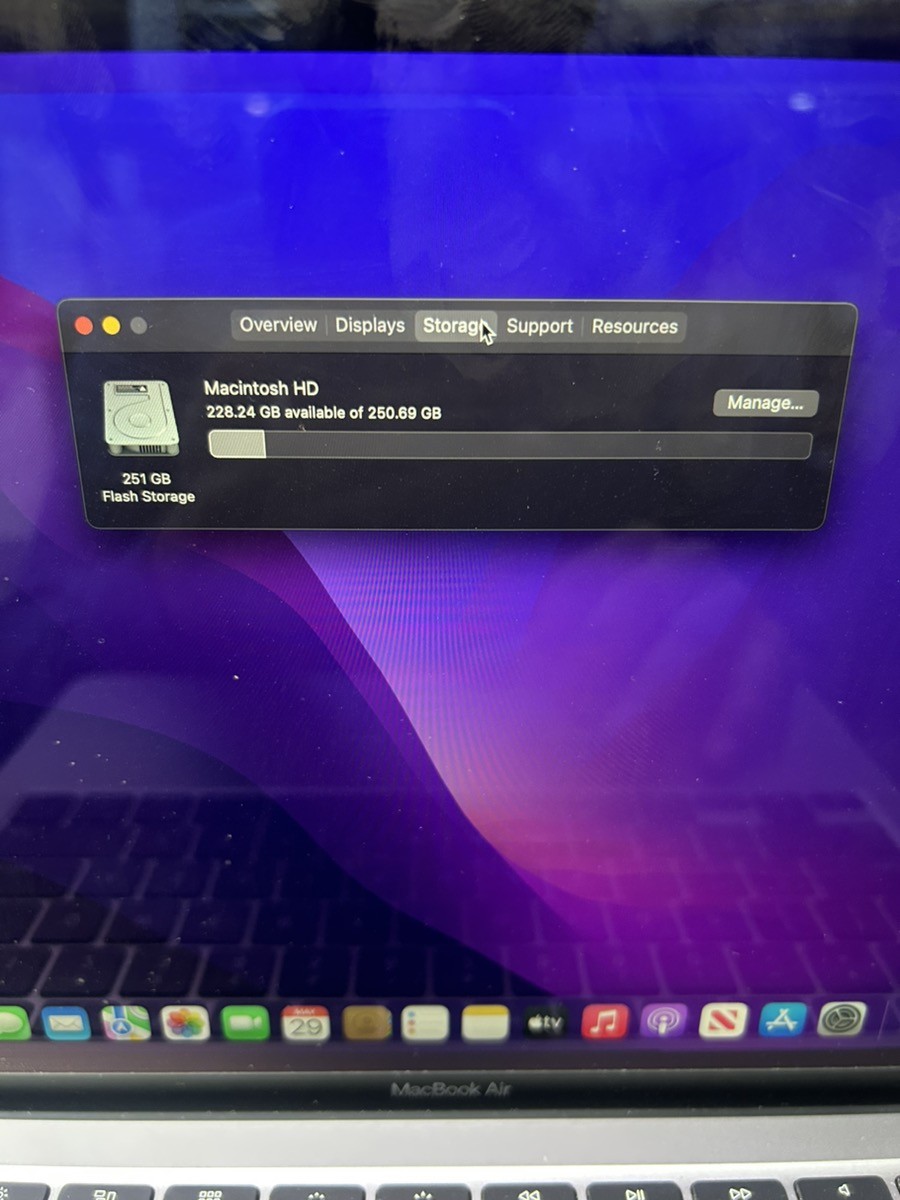Open Reminders from the Dock
Screen dimensions: 900x1200
pos(425,1023)
